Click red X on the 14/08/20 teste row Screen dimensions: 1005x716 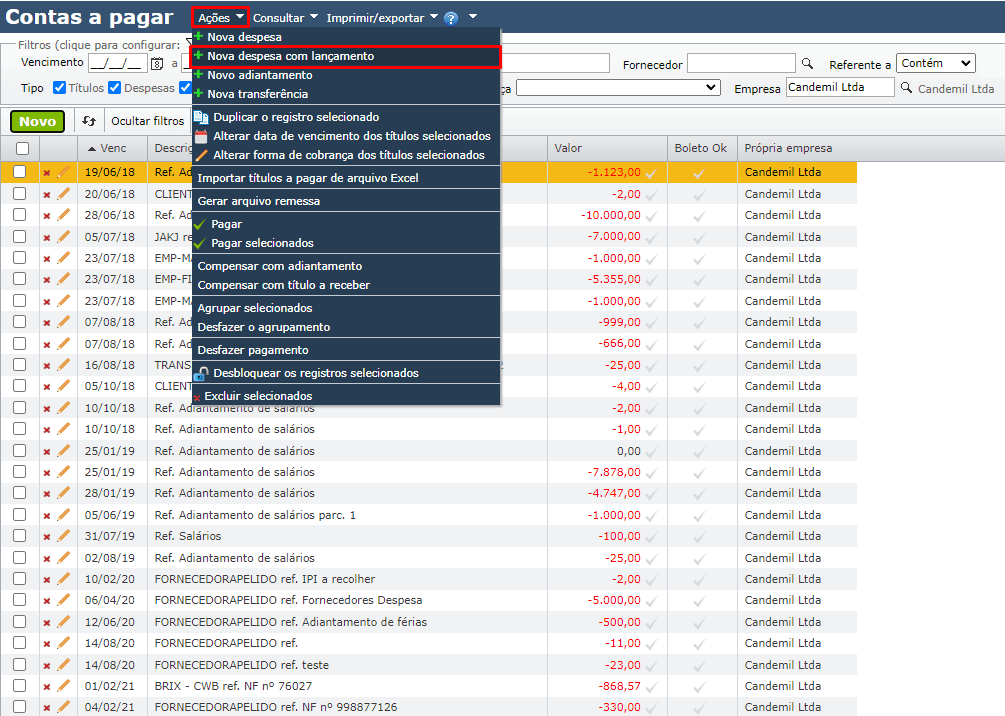[47, 666]
